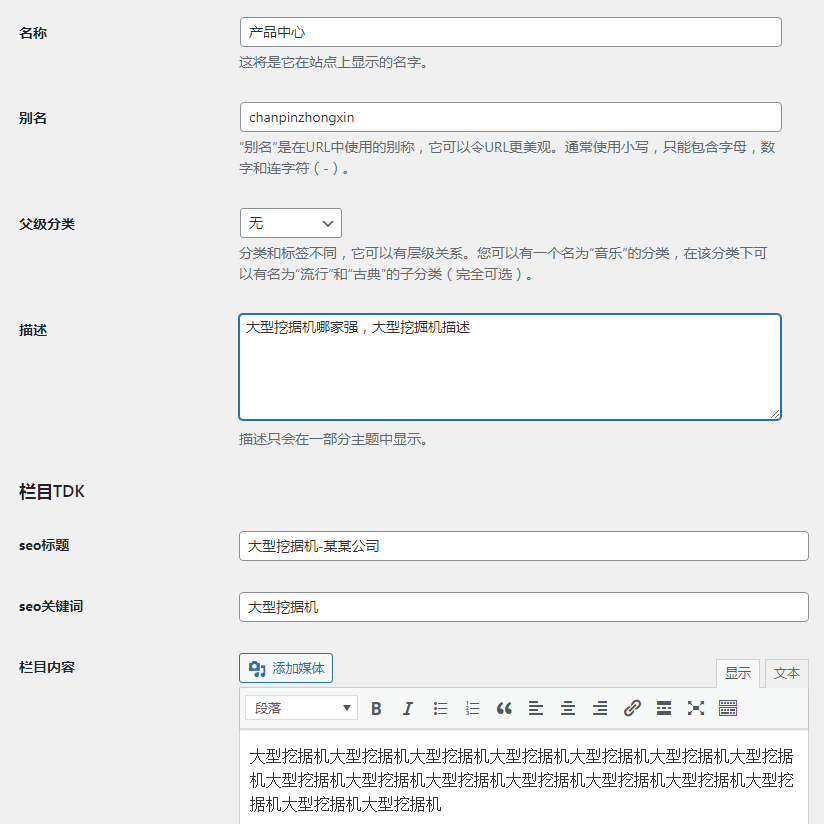Toggle the extra toolbar row
This screenshot has height=824, width=824.
click(728, 708)
